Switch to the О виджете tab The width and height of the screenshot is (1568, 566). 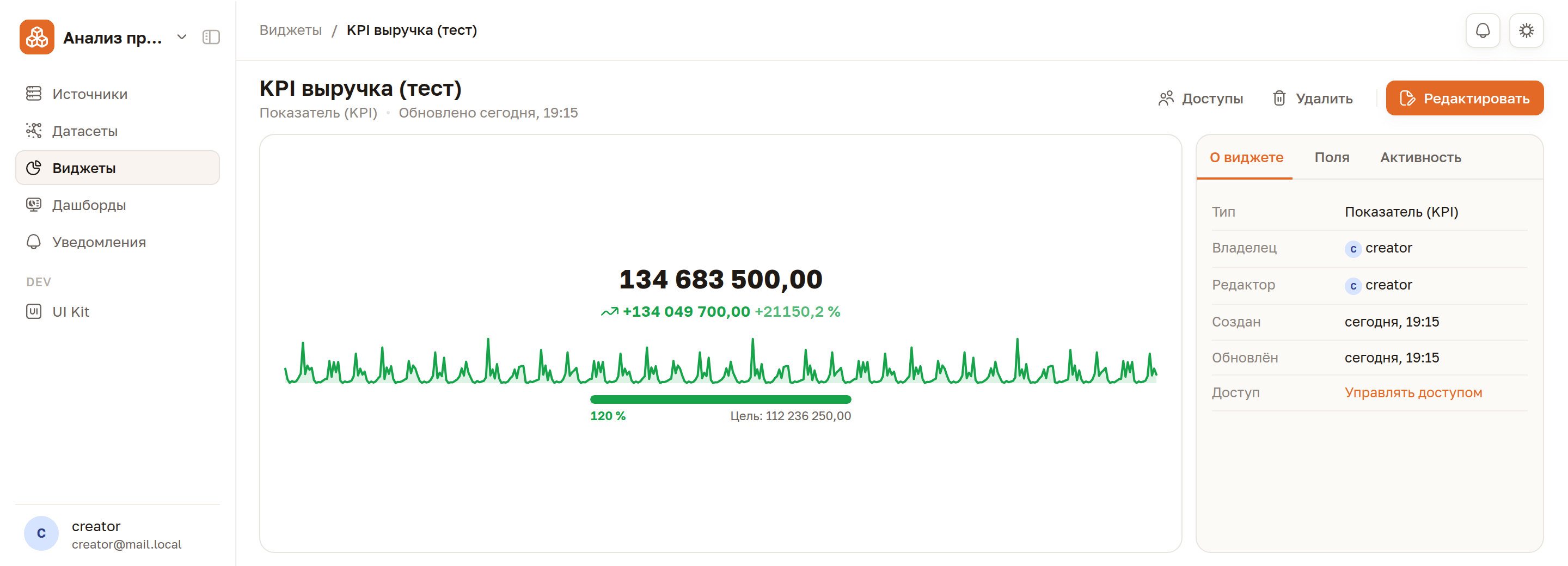pos(1246,158)
